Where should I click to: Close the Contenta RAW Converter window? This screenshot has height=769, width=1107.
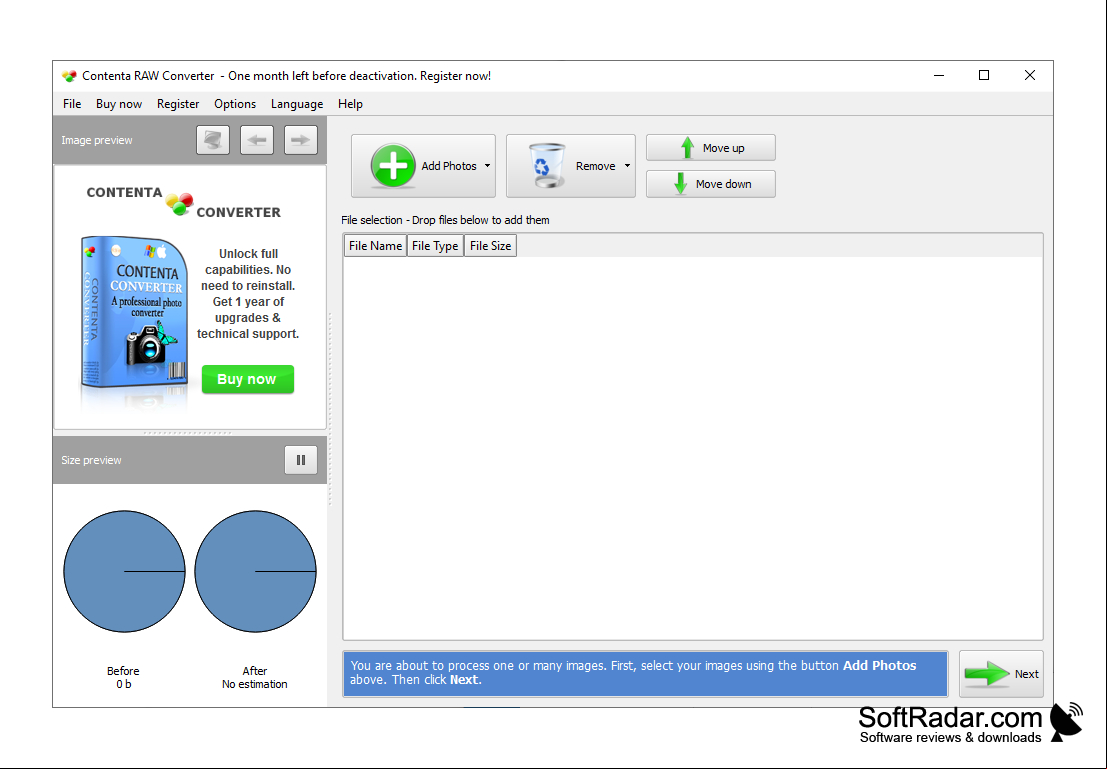[x=1030, y=76]
